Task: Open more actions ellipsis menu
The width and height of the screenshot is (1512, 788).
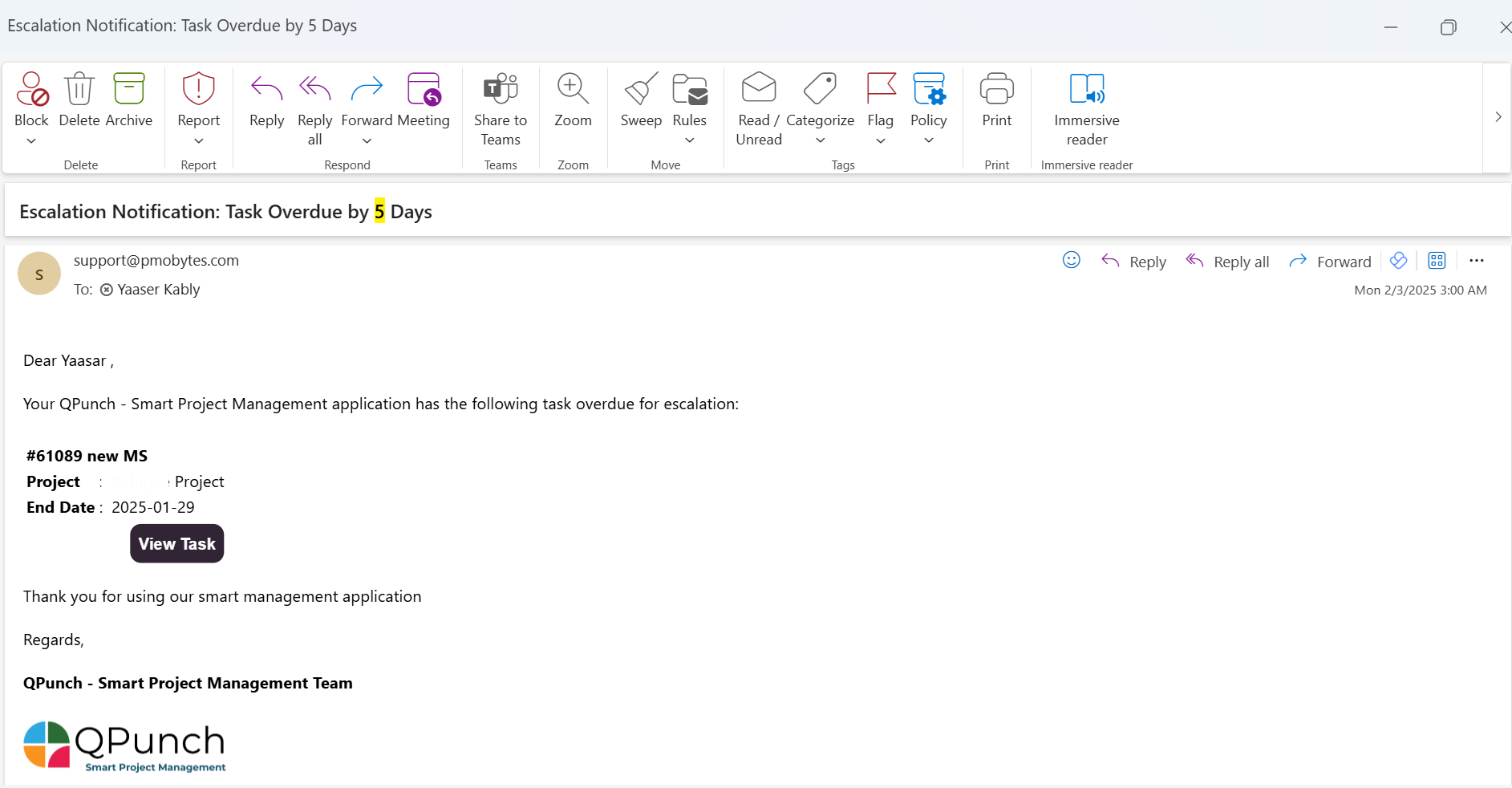Action: (x=1477, y=261)
